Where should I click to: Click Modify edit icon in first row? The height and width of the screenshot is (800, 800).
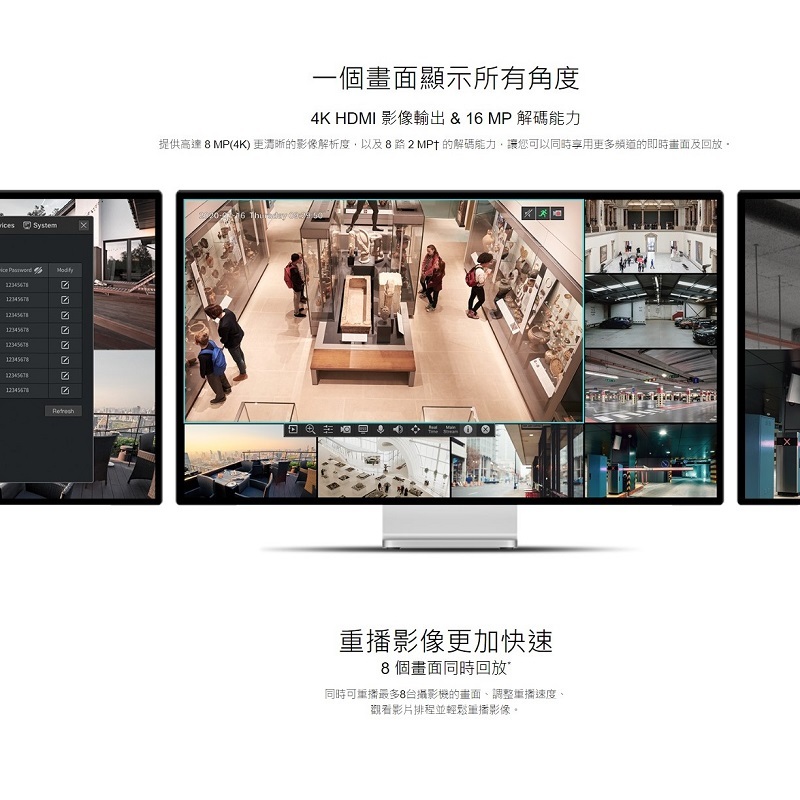pyautogui.click(x=65, y=285)
